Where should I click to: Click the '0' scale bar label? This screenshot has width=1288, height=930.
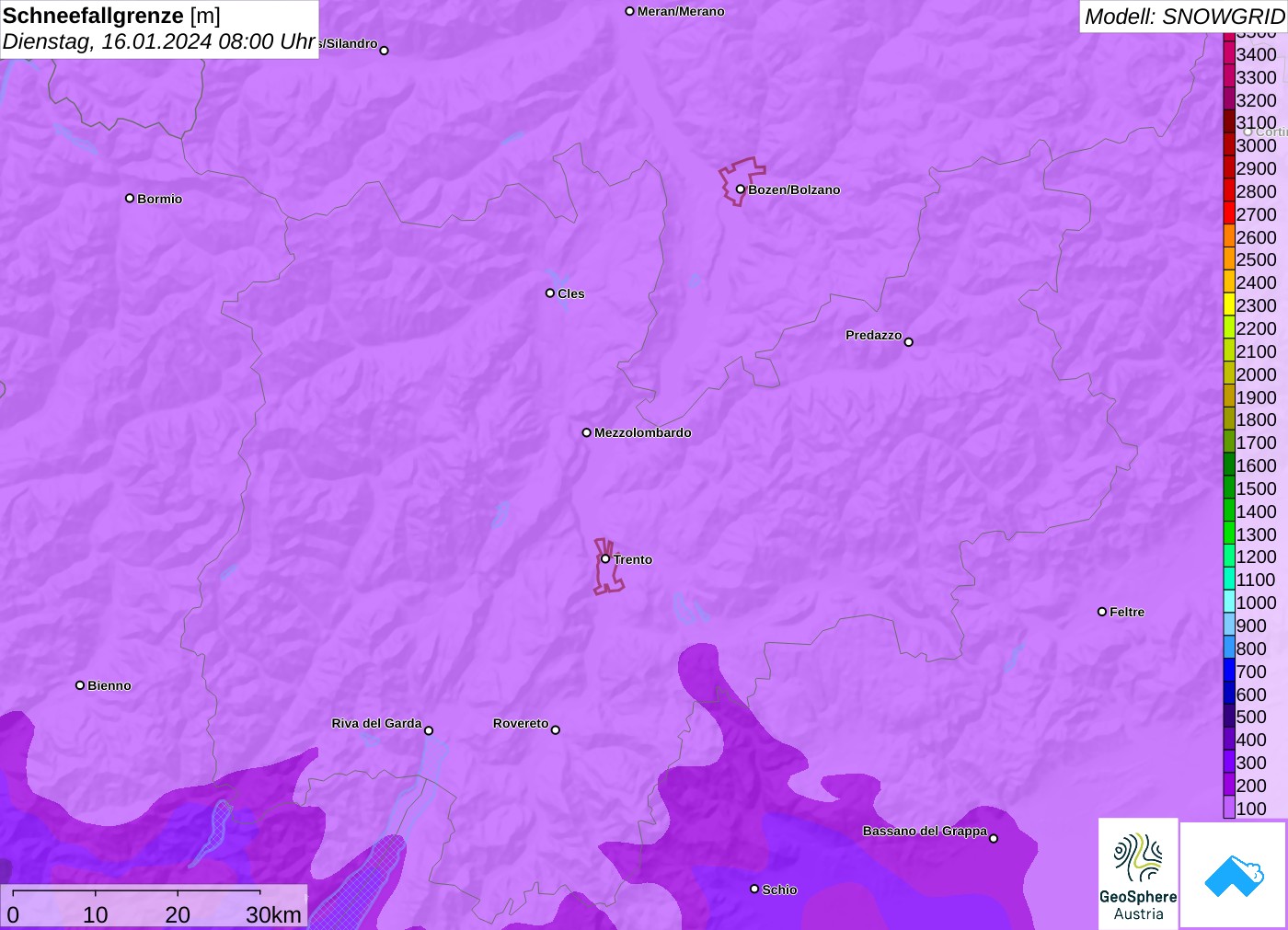pos(13,914)
